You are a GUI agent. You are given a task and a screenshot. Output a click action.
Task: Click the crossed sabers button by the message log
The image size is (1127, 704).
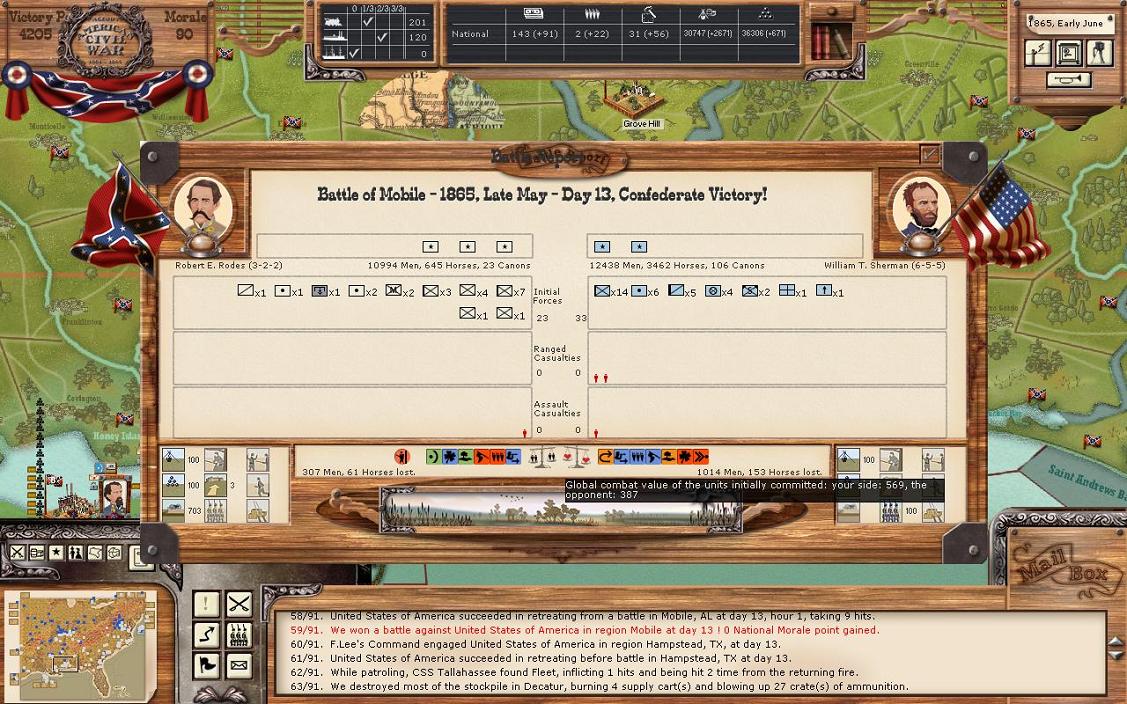[238, 604]
